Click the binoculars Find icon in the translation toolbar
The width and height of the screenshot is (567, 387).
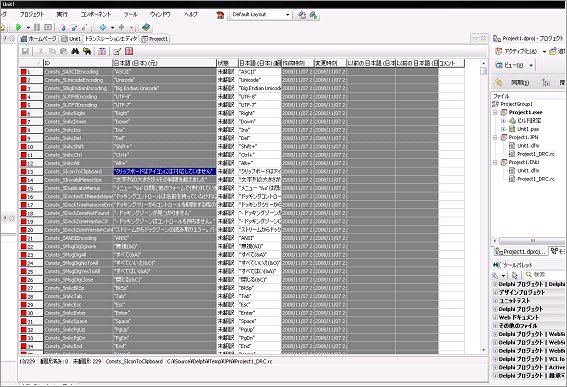[75, 51]
